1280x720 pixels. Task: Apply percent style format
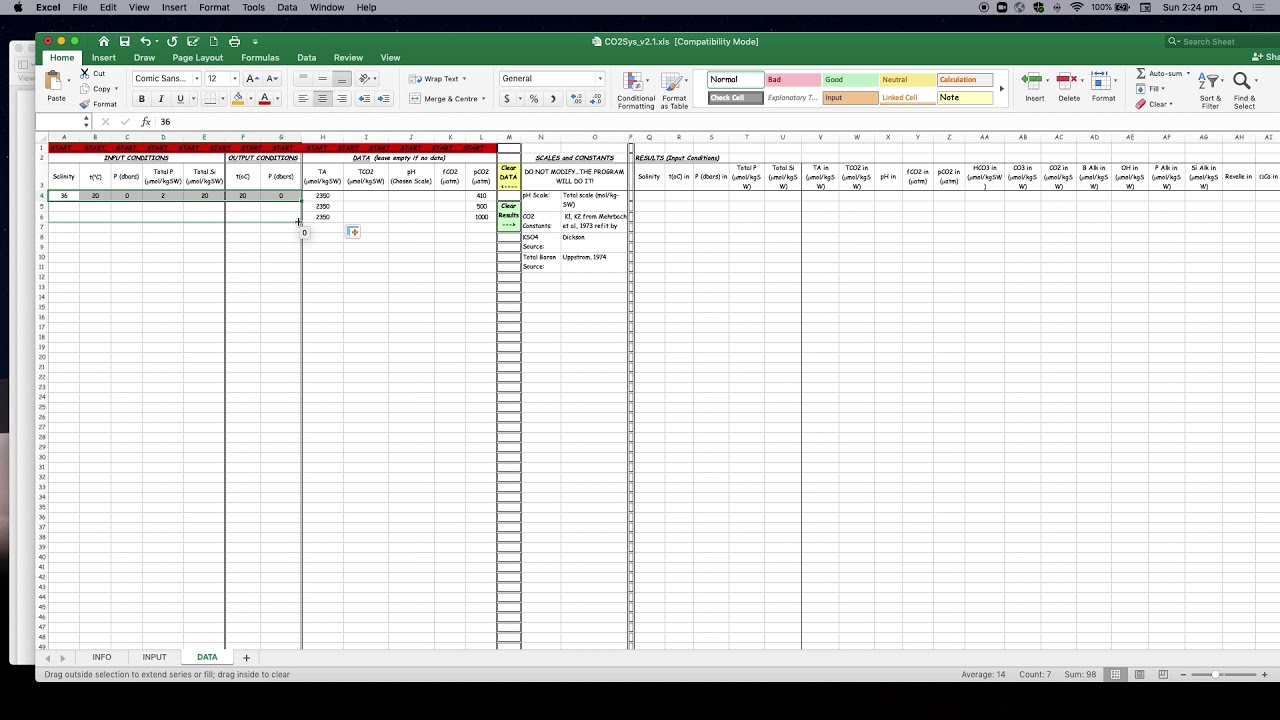(x=533, y=98)
